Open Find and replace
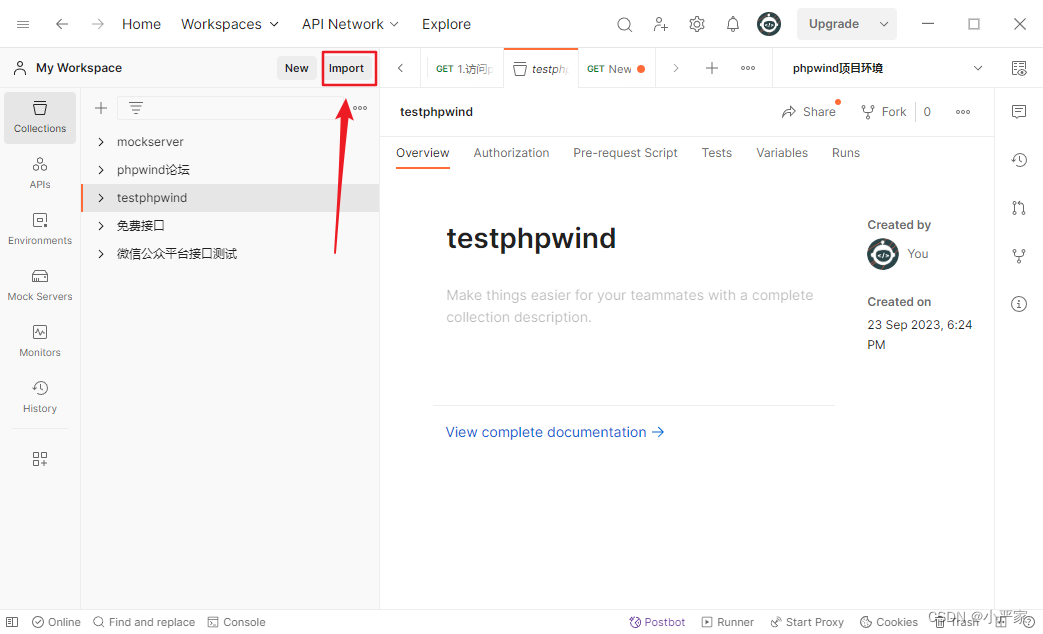This screenshot has width=1043, height=634. [x=144, y=622]
